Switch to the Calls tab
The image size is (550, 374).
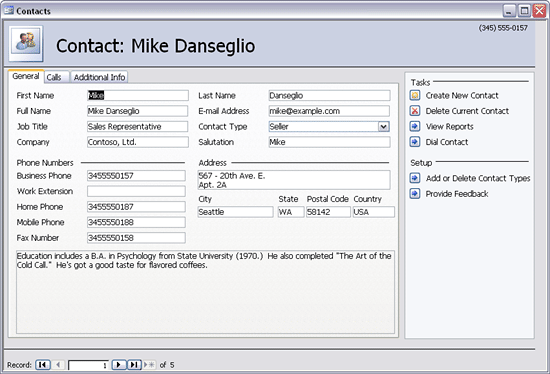(x=56, y=77)
